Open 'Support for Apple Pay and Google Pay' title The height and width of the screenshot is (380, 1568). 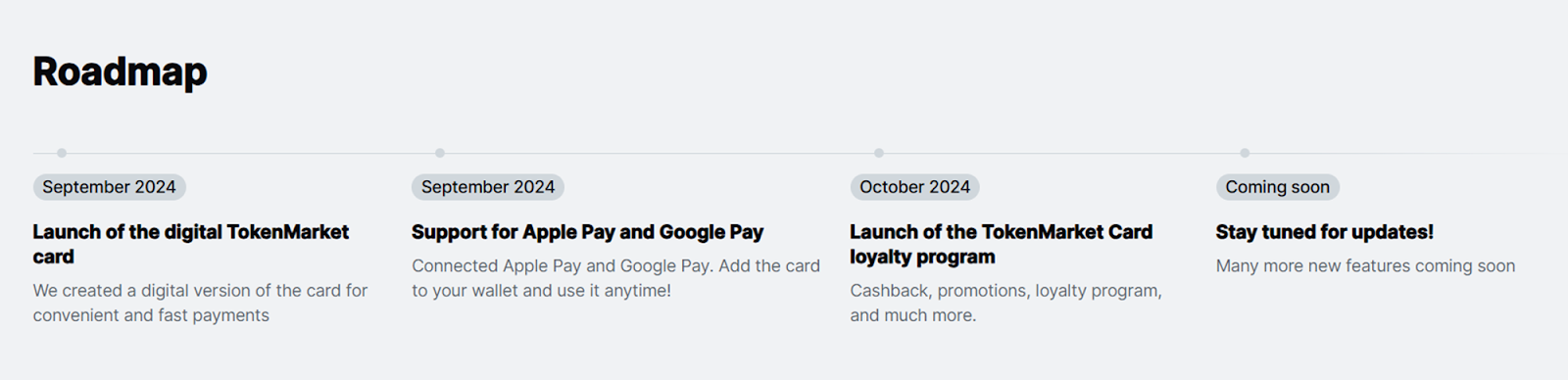[587, 232]
